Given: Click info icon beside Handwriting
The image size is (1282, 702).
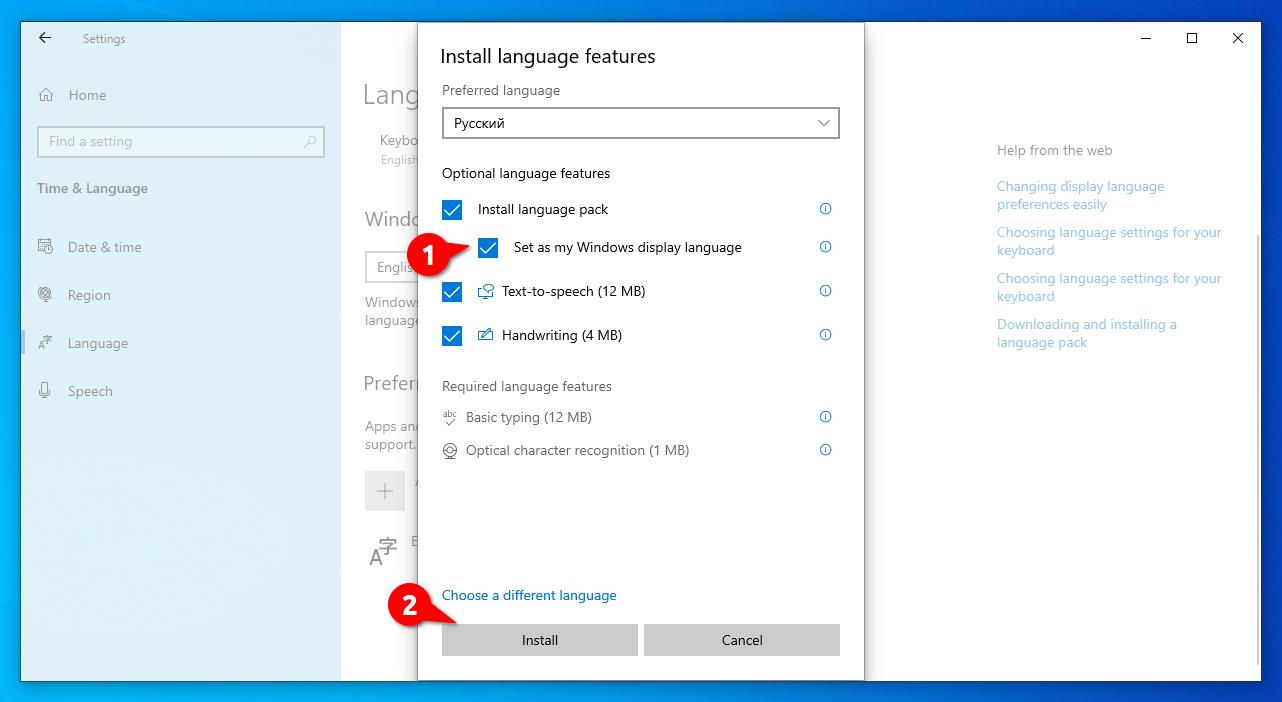Looking at the screenshot, I should [825, 335].
